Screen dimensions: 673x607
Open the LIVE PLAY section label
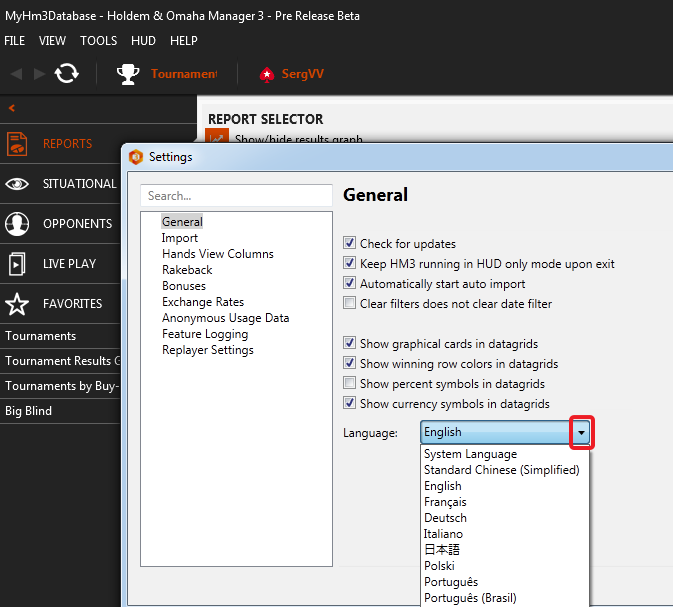pos(69,264)
